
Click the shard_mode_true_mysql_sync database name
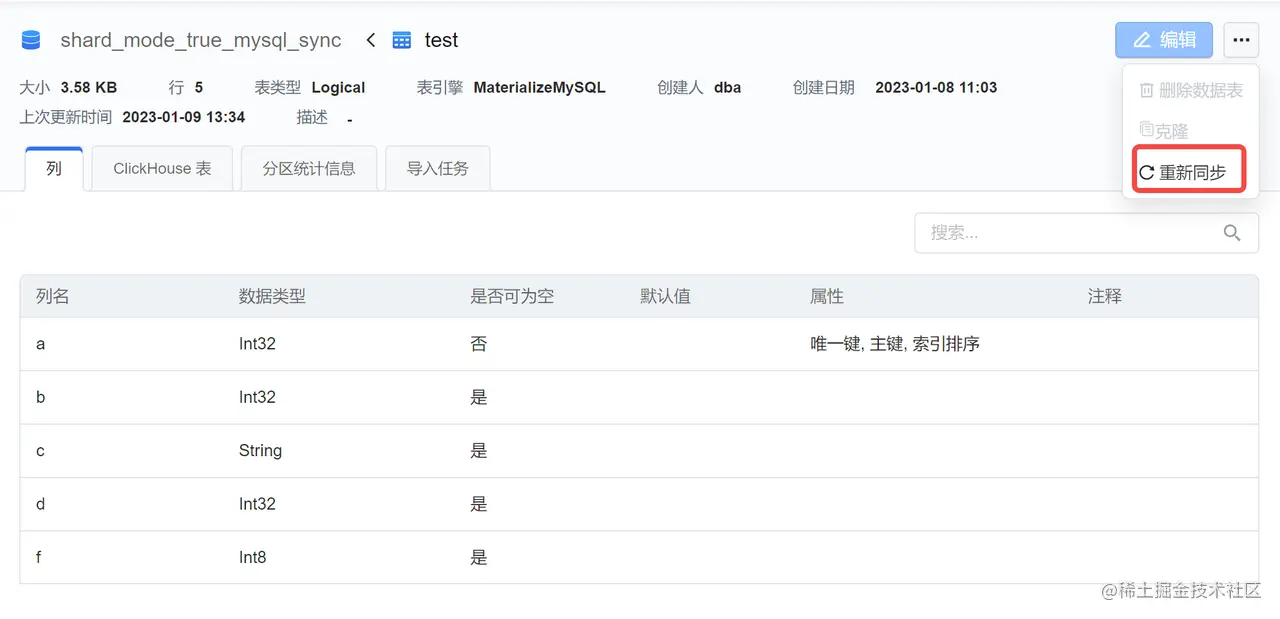[x=201, y=40]
